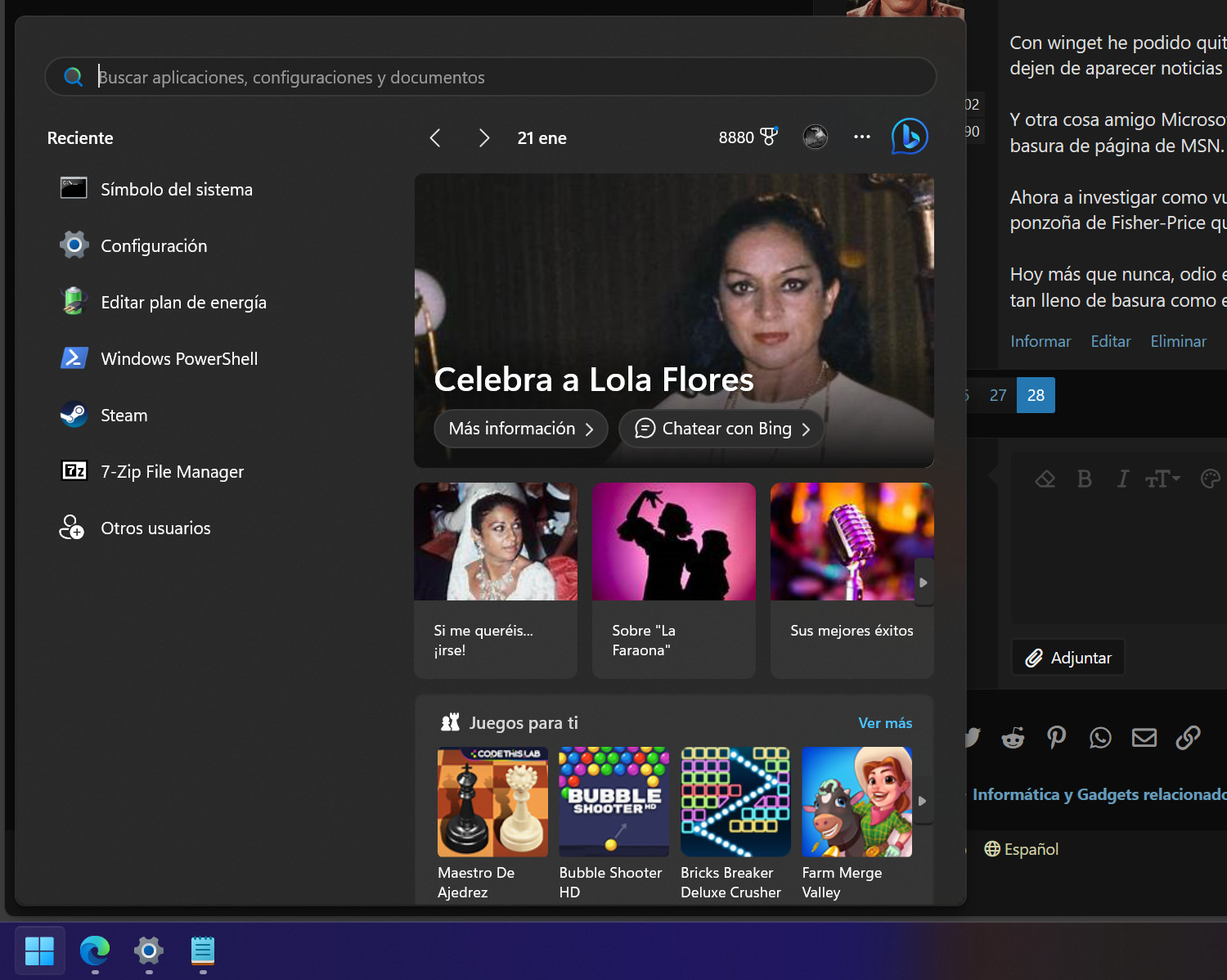The image size is (1227, 980).
Task: Share post on Twitter icon
Action: [972, 738]
